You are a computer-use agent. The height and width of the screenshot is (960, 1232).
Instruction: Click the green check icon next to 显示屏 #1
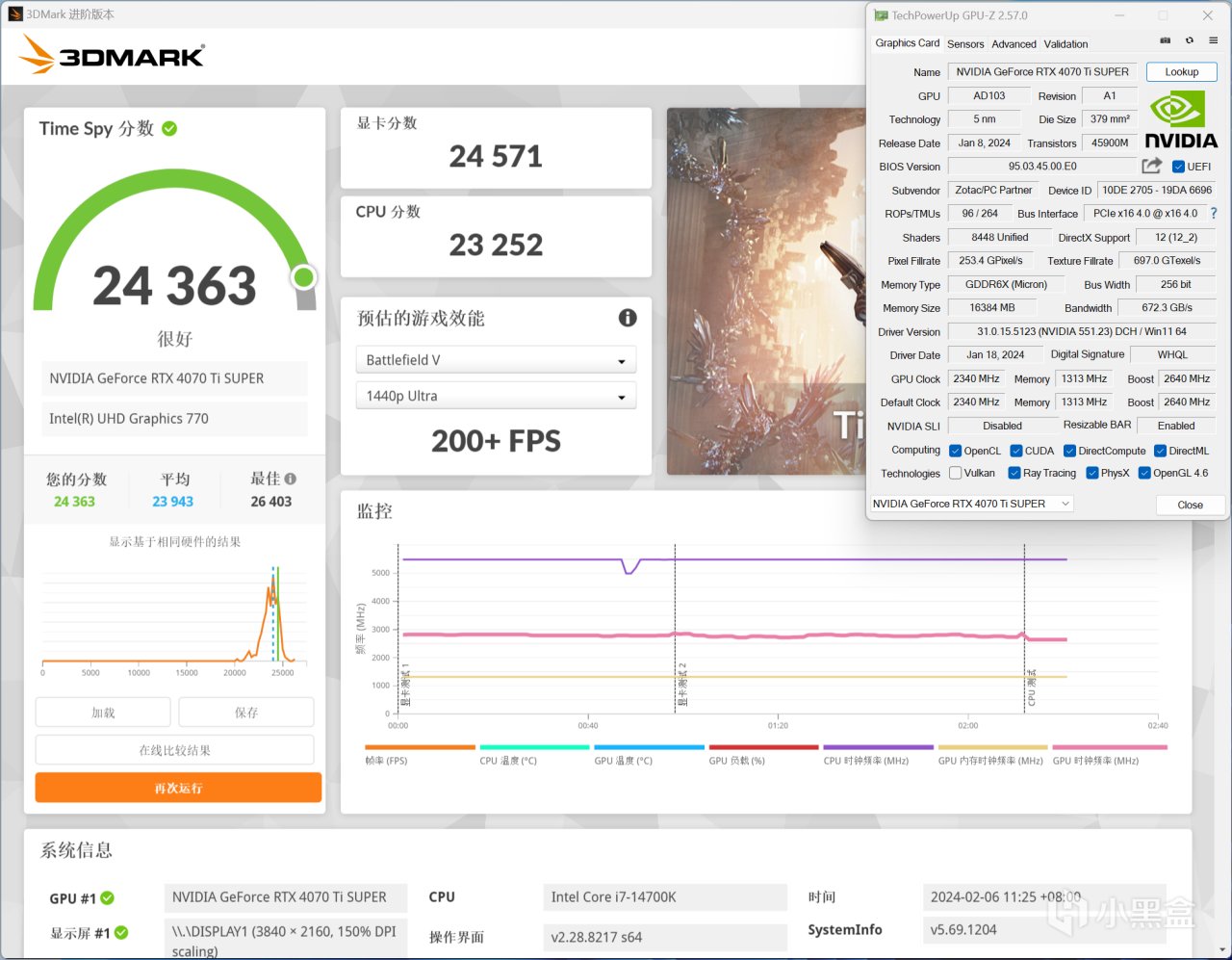tap(121, 932)
